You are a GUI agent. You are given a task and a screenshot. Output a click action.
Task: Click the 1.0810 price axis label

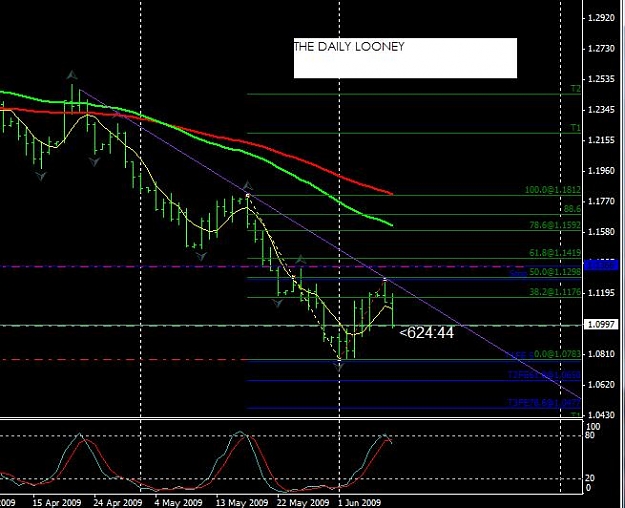[x=601, y=354]
